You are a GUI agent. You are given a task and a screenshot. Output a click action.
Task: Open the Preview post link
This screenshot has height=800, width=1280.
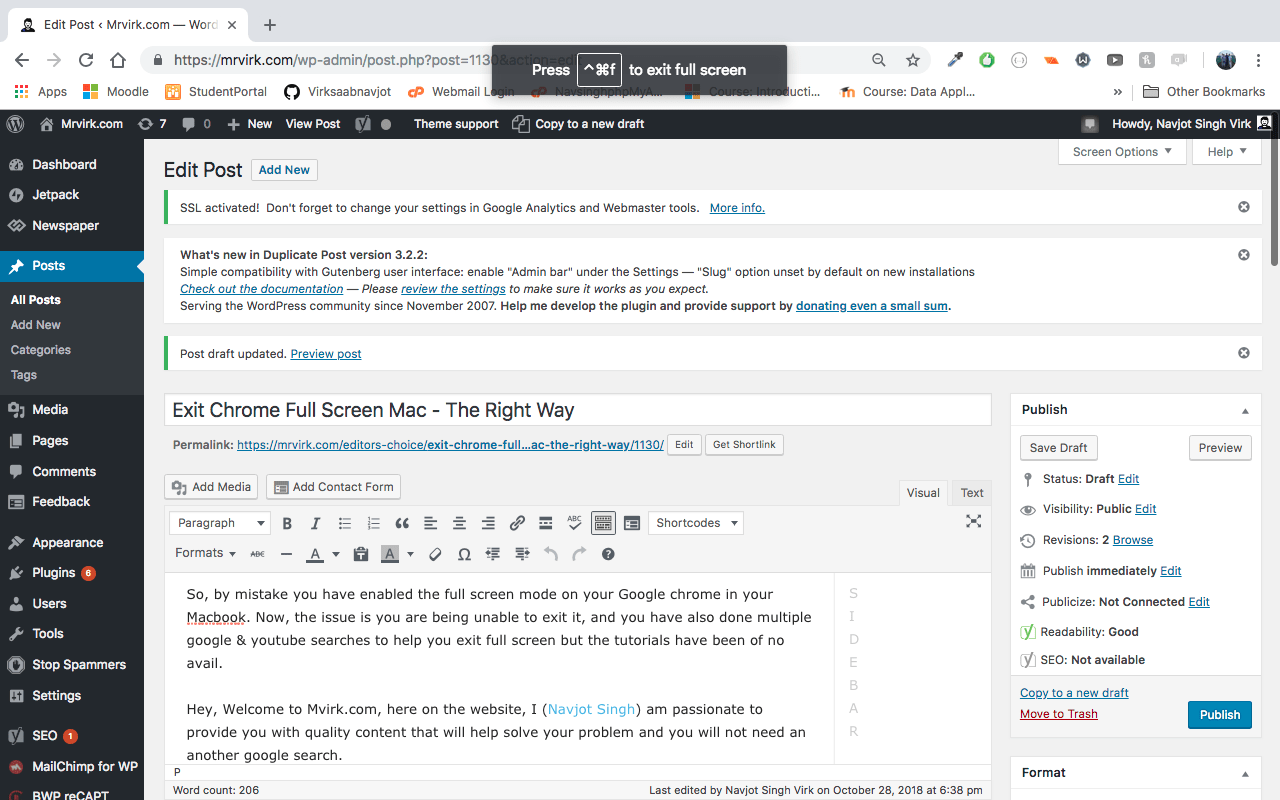(x=326, y=354)
